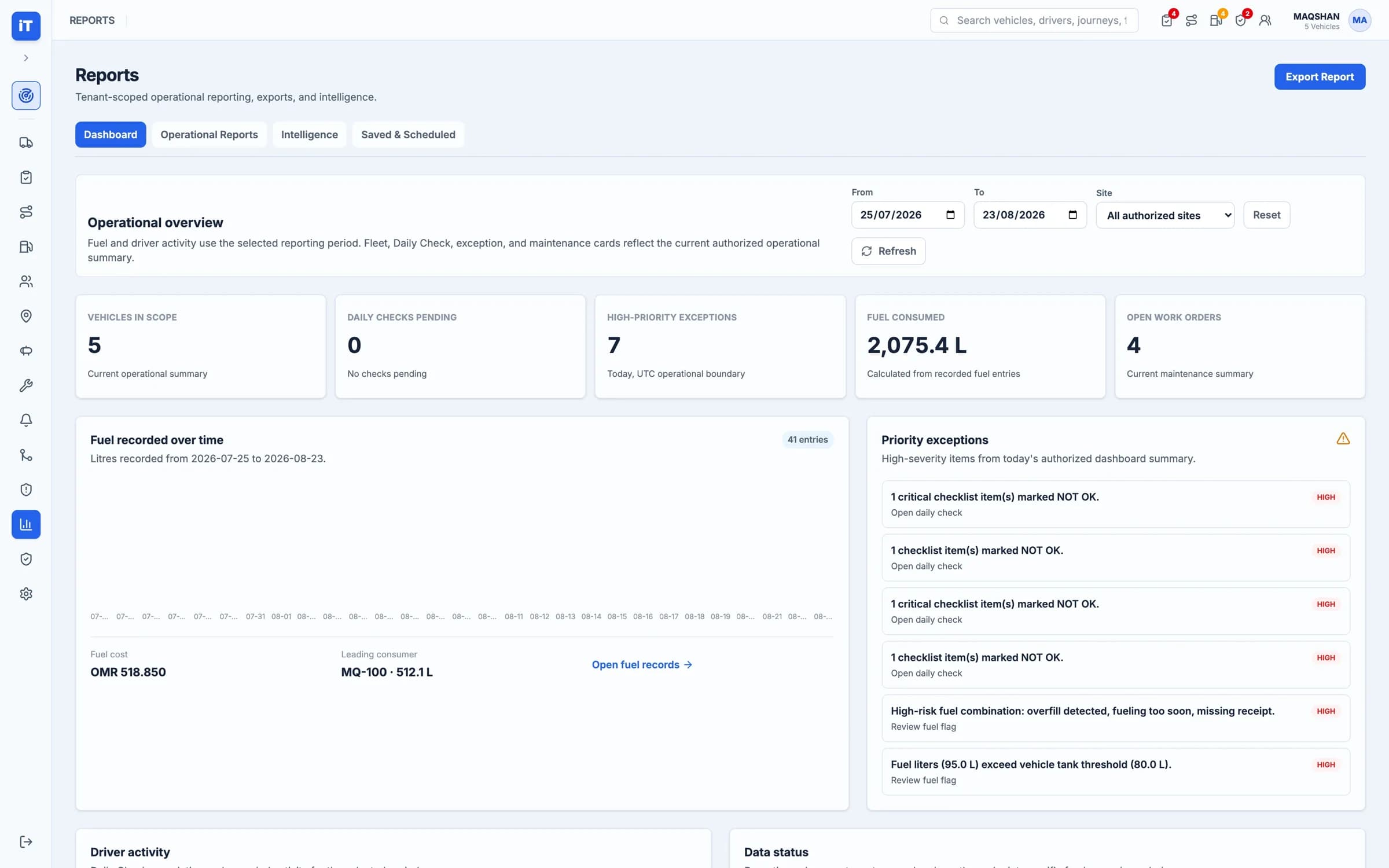Click the Fuel Consumed card
The image size is (1389, 868).
pos(980,347)
